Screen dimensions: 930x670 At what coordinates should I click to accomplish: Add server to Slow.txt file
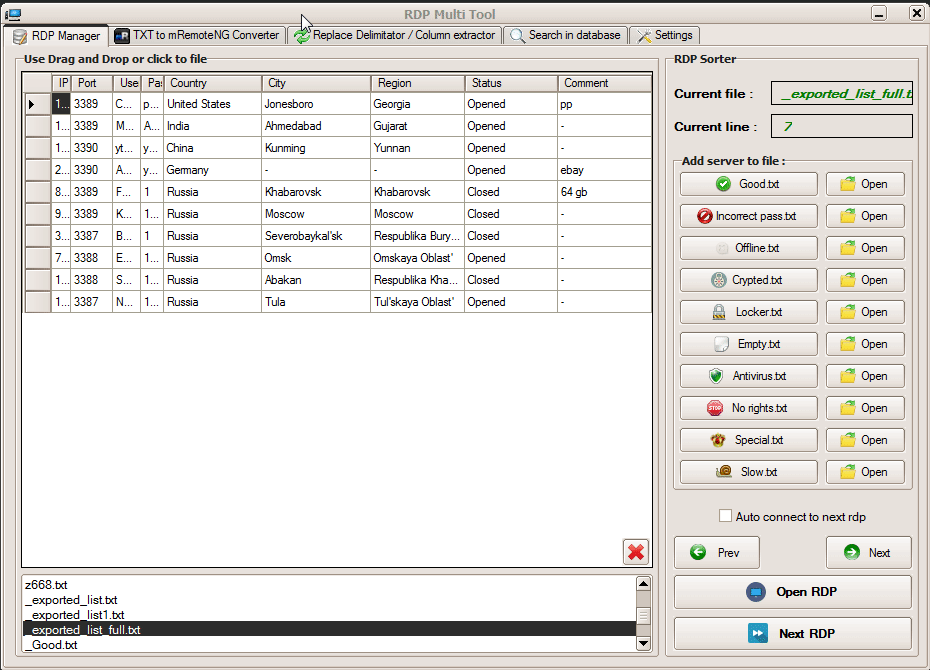[x=748, y=472]
